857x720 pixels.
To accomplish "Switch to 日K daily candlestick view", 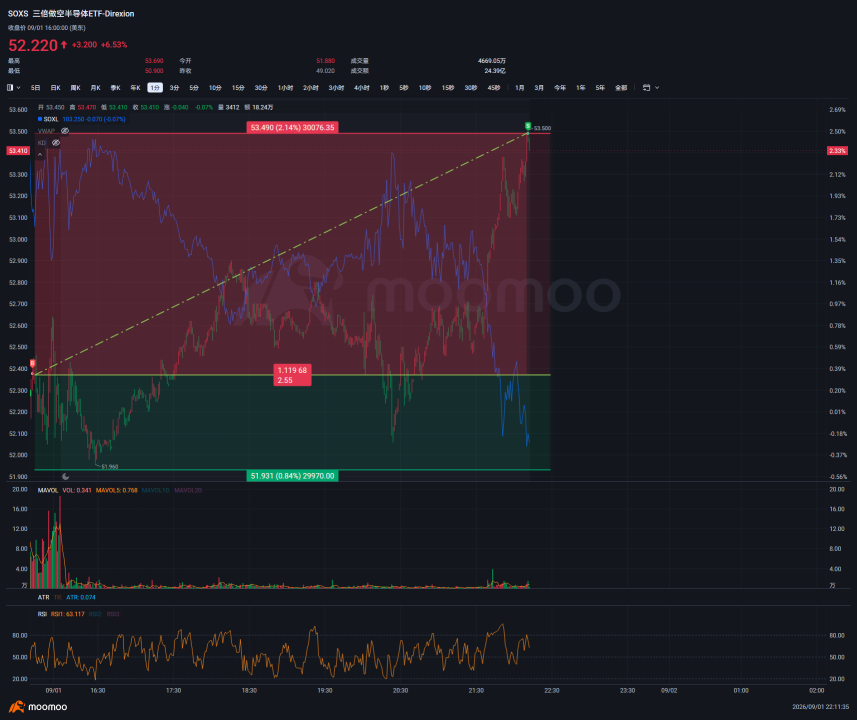I will tap(55, 87).
